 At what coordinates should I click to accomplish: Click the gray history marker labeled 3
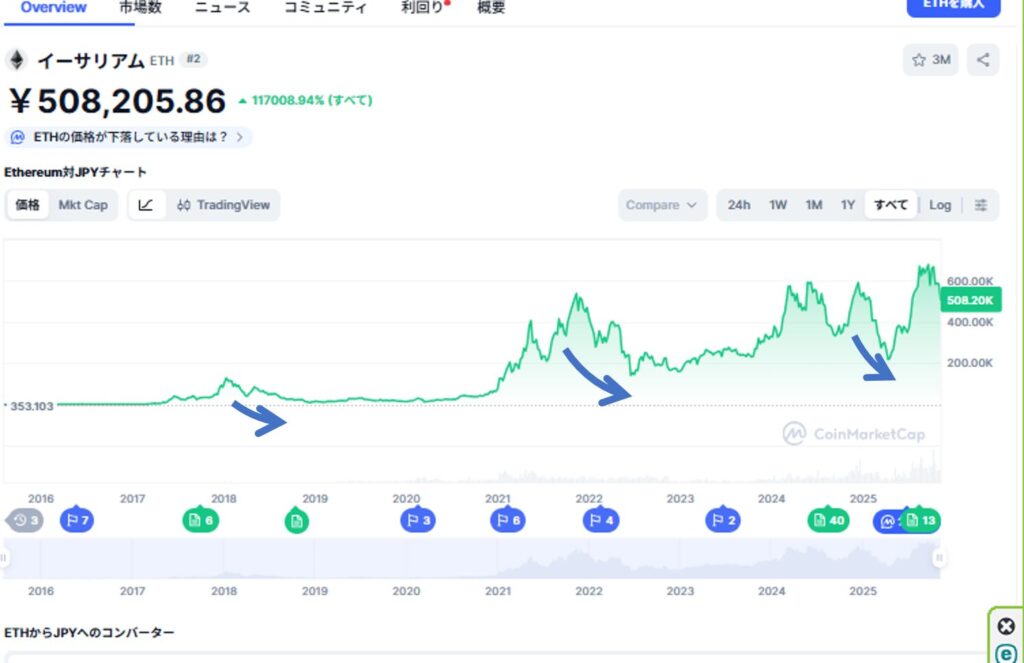point(26,520)
